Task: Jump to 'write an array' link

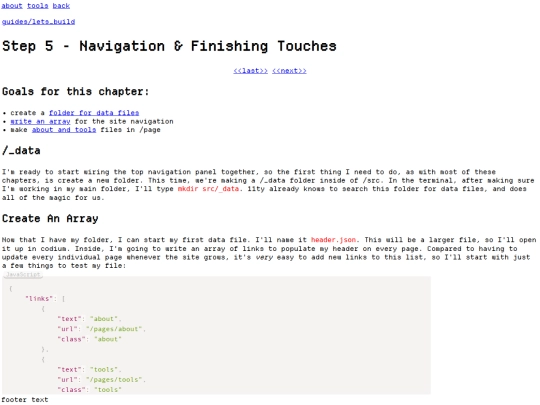Action: pyautogui.click(x=40, y=122)
